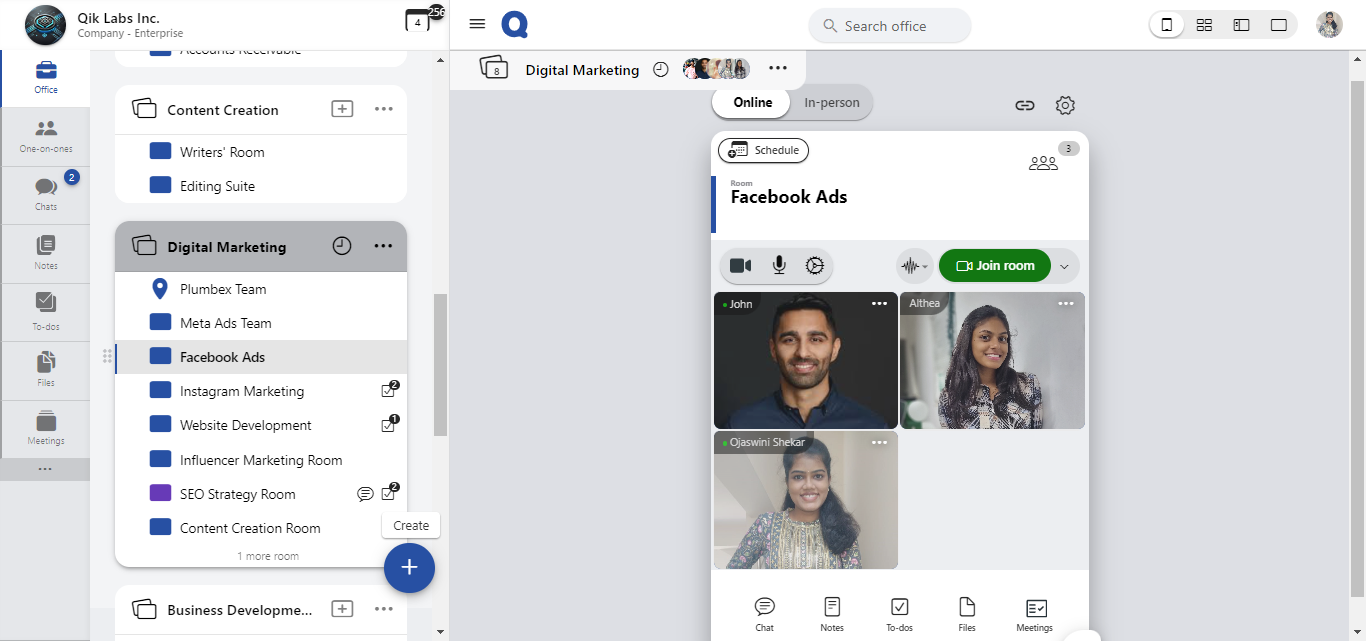The image size is (1366, 641).
Task: Open Digital Marketing group's three-dot menu
Action: pos(383,246)
